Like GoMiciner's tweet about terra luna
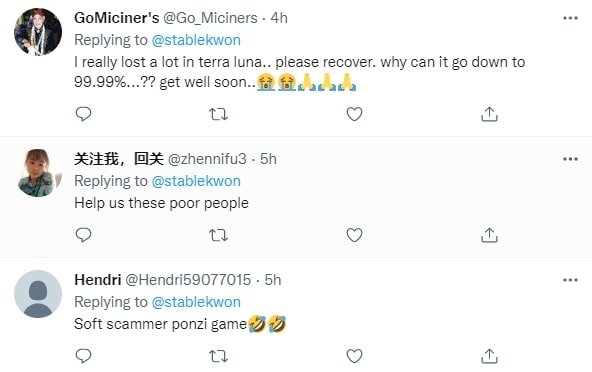 [354, 114]
